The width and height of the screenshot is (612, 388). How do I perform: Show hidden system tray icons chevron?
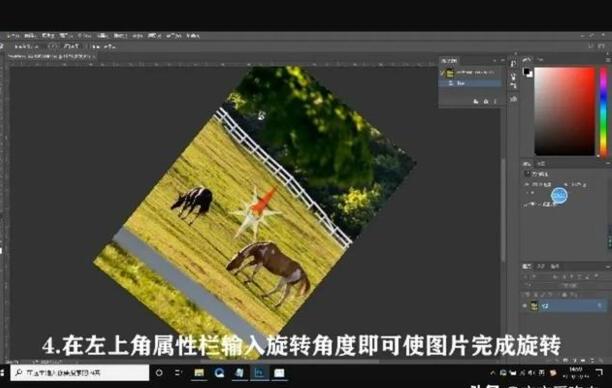[493, 373]
